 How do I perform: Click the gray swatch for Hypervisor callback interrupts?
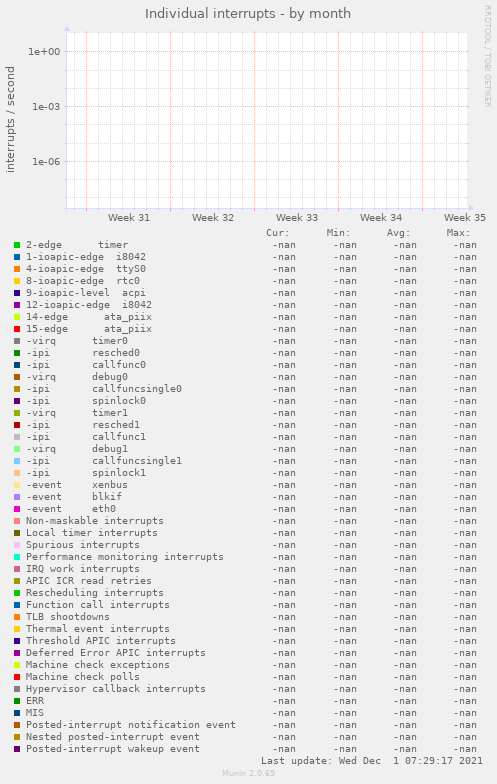(17, 689)
